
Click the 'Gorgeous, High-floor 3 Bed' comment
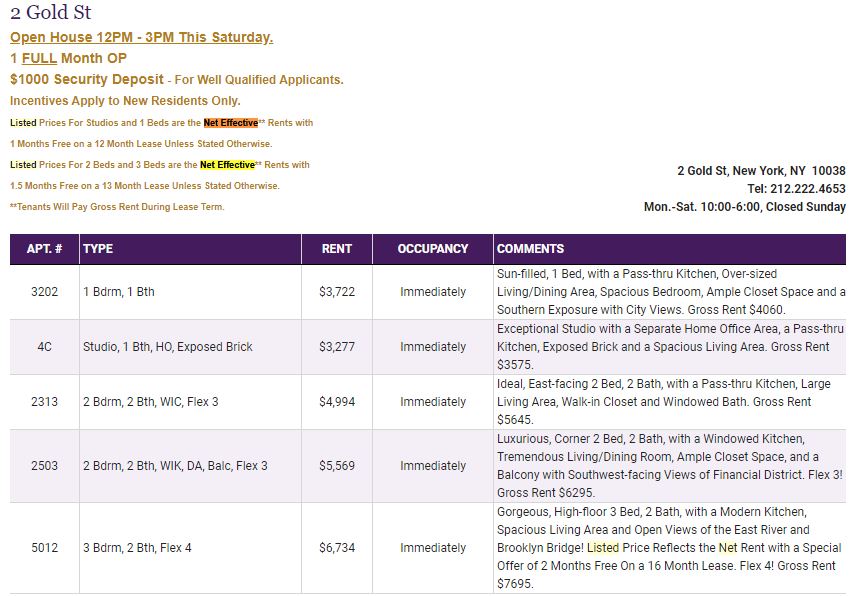coord(669,548)
